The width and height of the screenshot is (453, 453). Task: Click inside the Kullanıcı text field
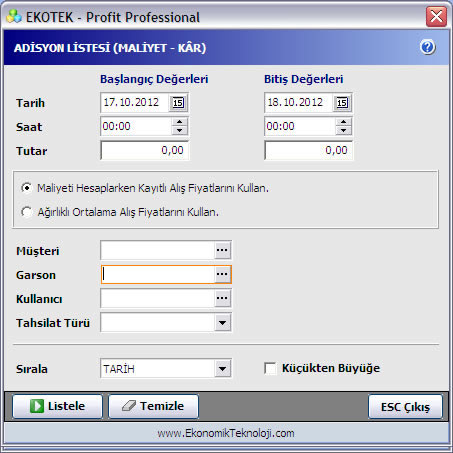pos(157,298)
